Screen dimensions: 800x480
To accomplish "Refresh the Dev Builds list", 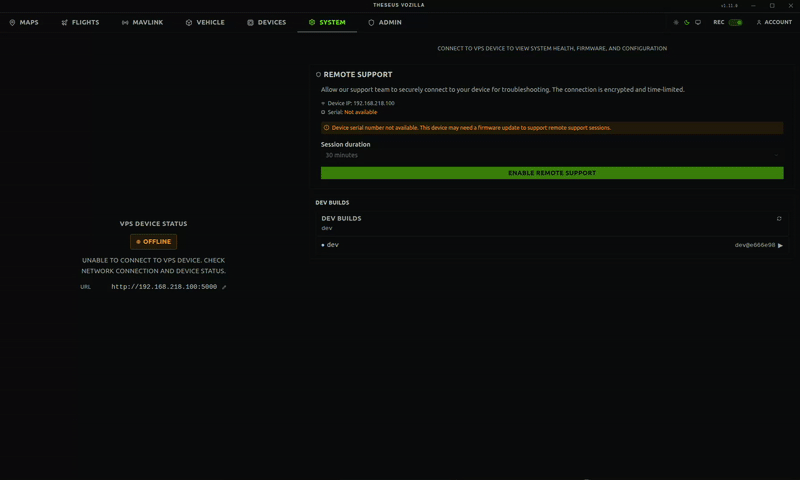I will click(x=779, y=219).
